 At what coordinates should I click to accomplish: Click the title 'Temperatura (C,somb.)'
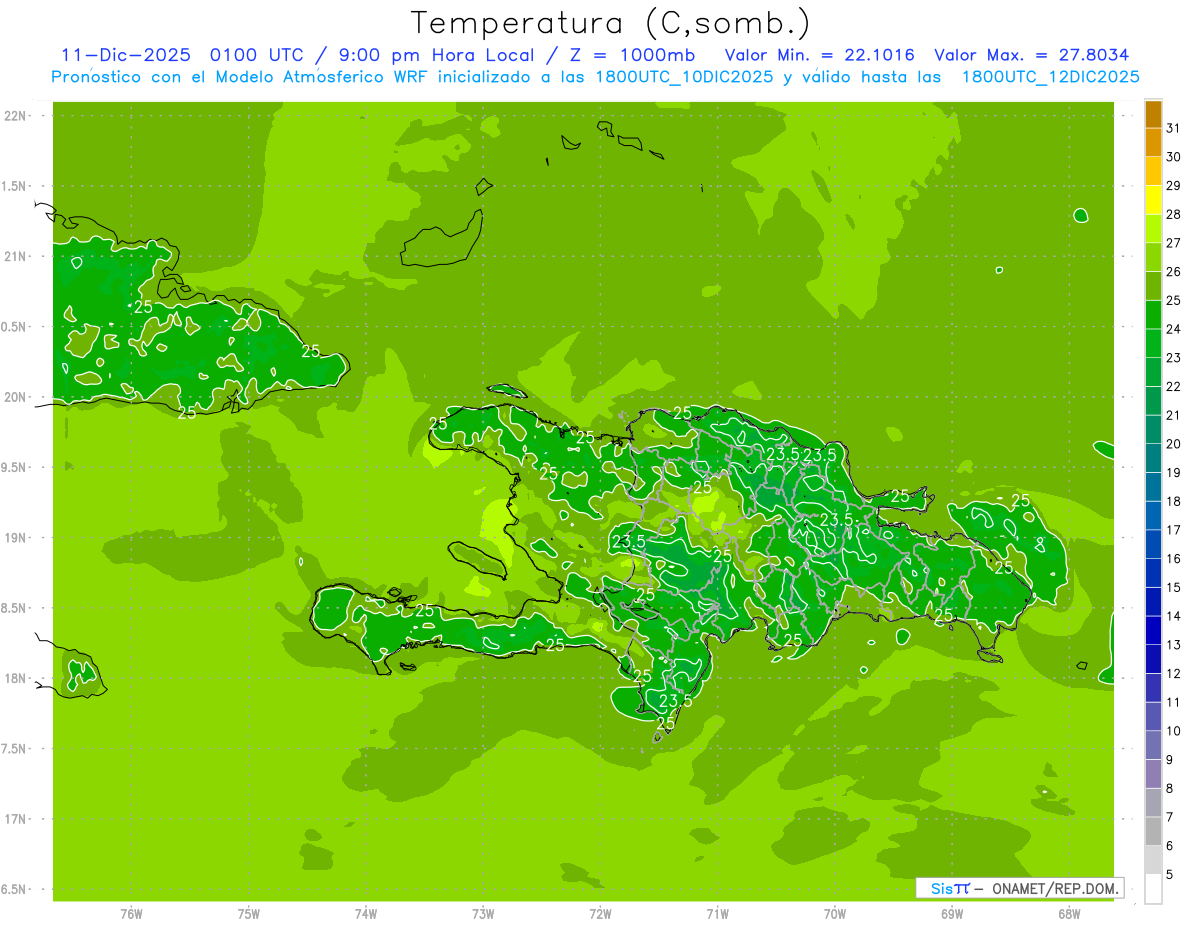click(x=610, y=23)
